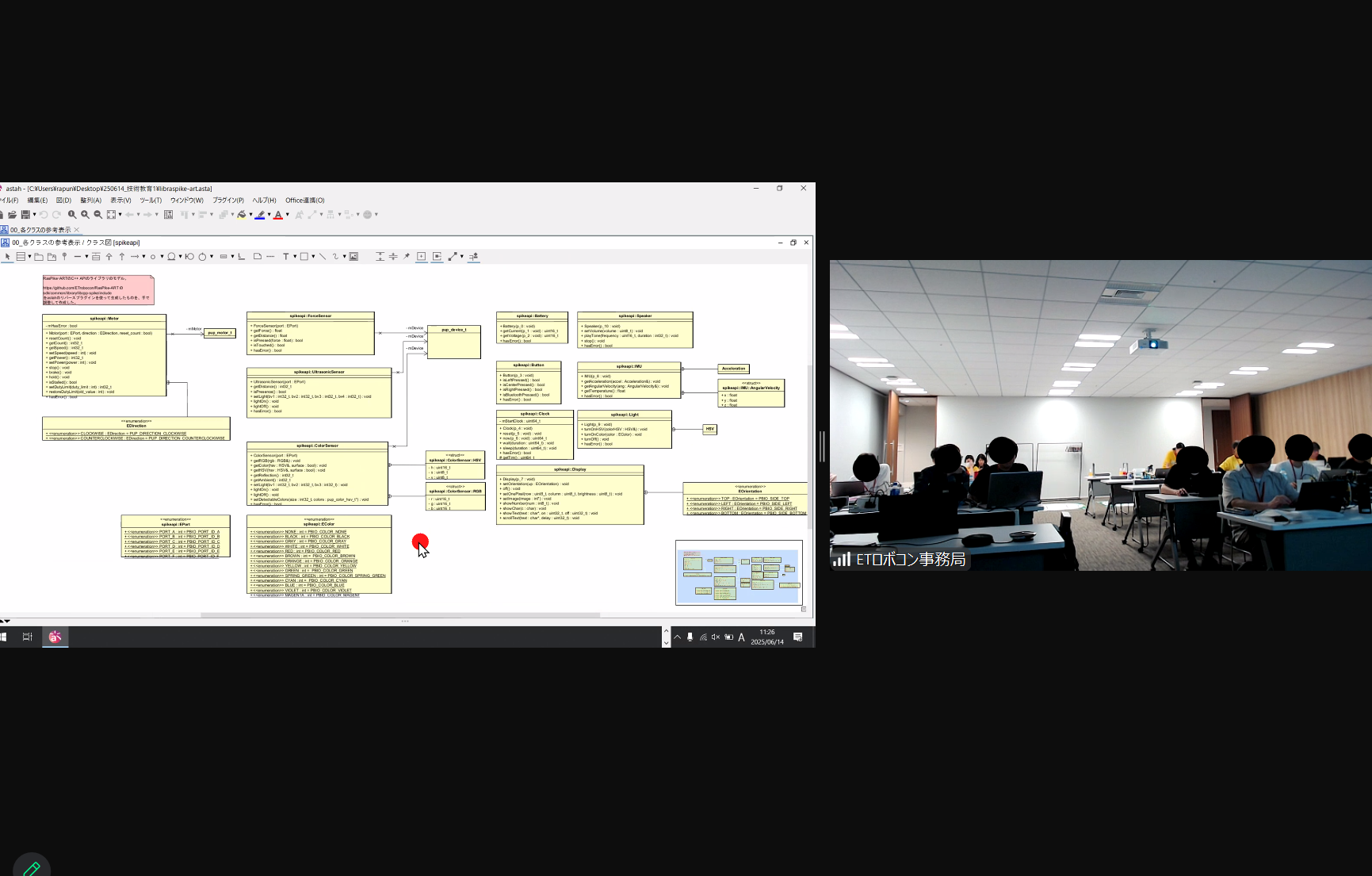Expand the Class tool dropdown

(x=29, y=256)
